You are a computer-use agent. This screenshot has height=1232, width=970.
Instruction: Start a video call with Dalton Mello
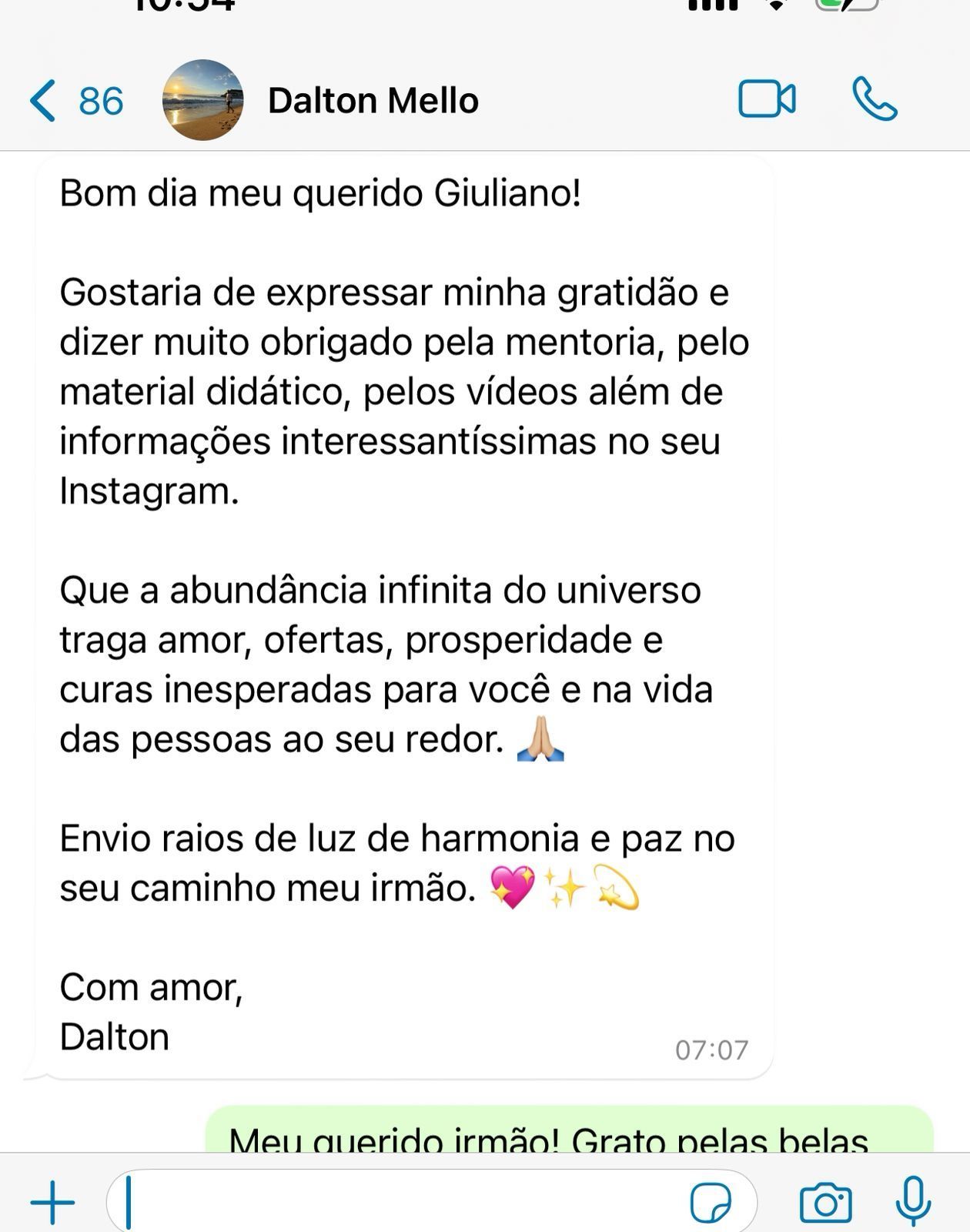(x=767, y=99)
